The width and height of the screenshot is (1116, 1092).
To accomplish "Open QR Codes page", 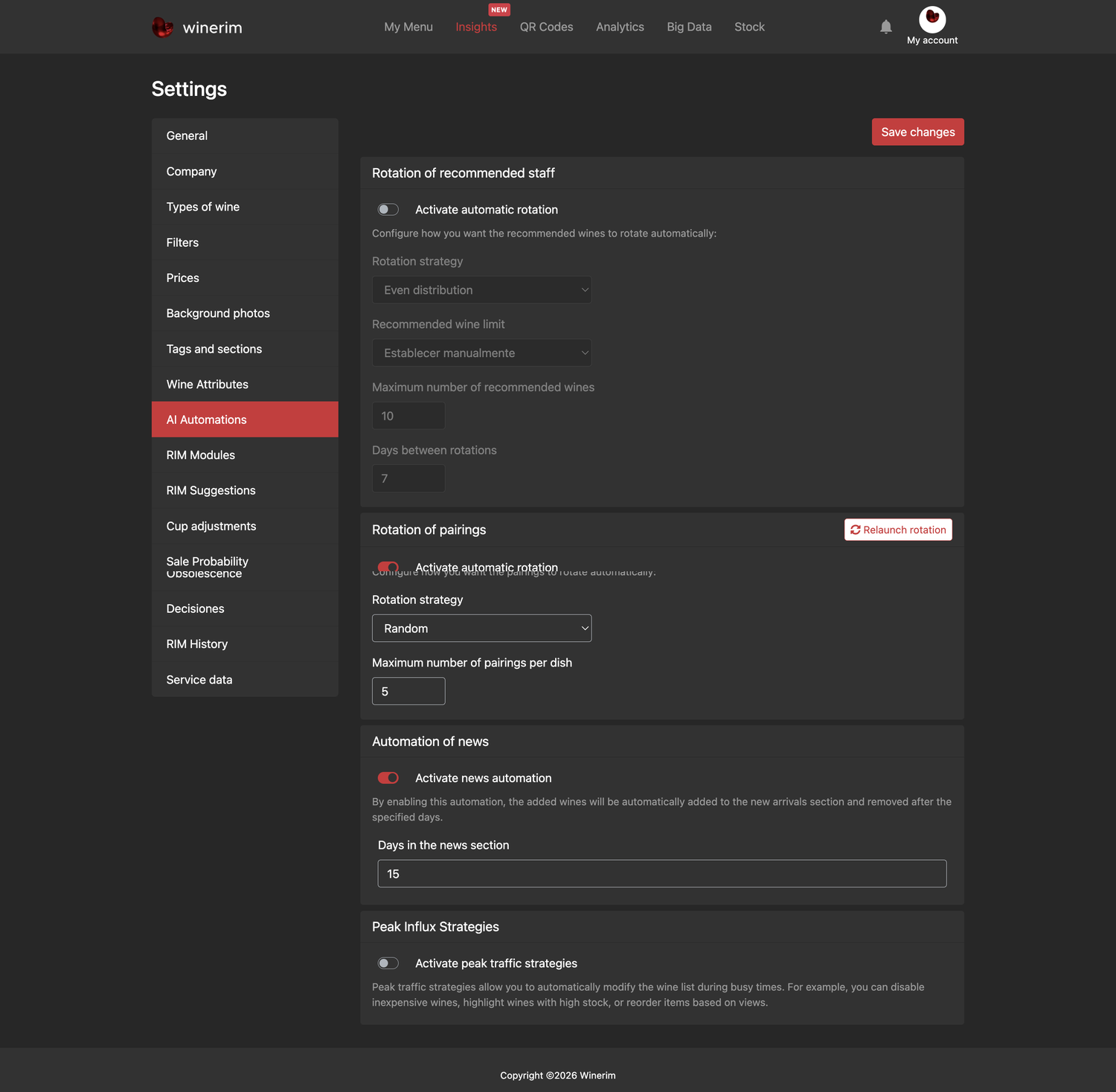I will [546, 27].
